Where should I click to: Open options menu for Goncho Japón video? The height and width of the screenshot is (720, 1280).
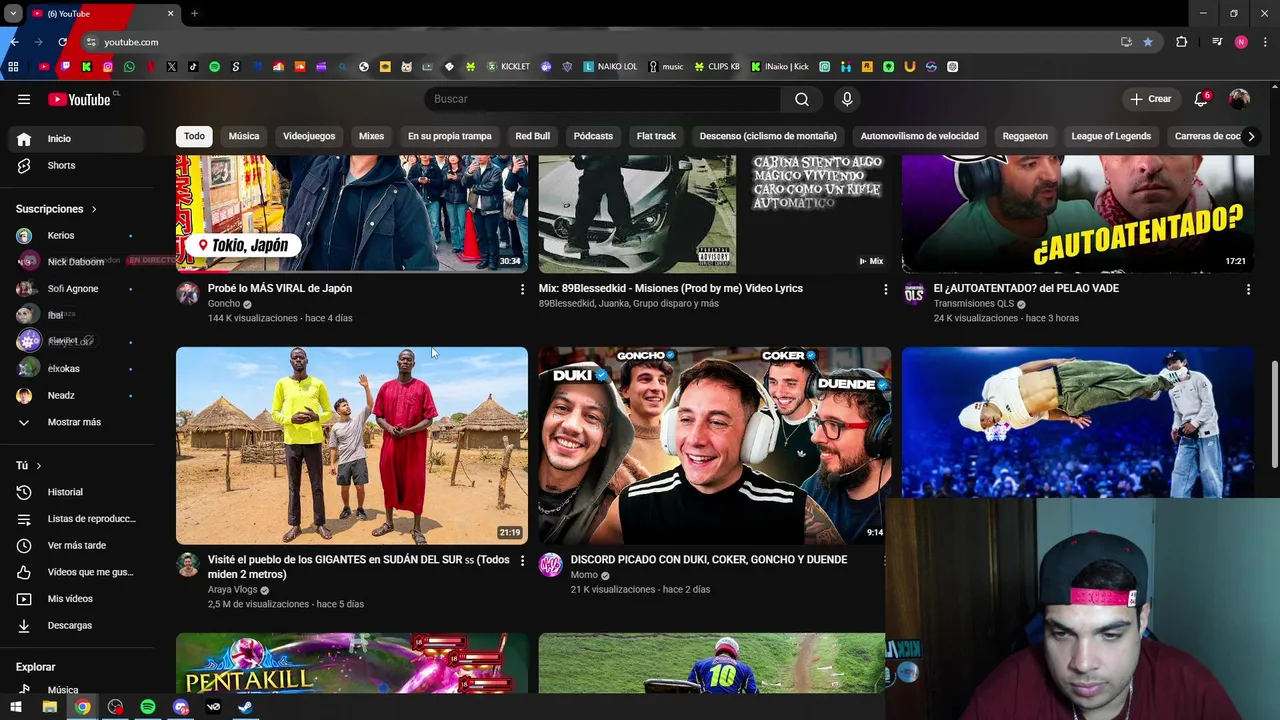point(522,289)
